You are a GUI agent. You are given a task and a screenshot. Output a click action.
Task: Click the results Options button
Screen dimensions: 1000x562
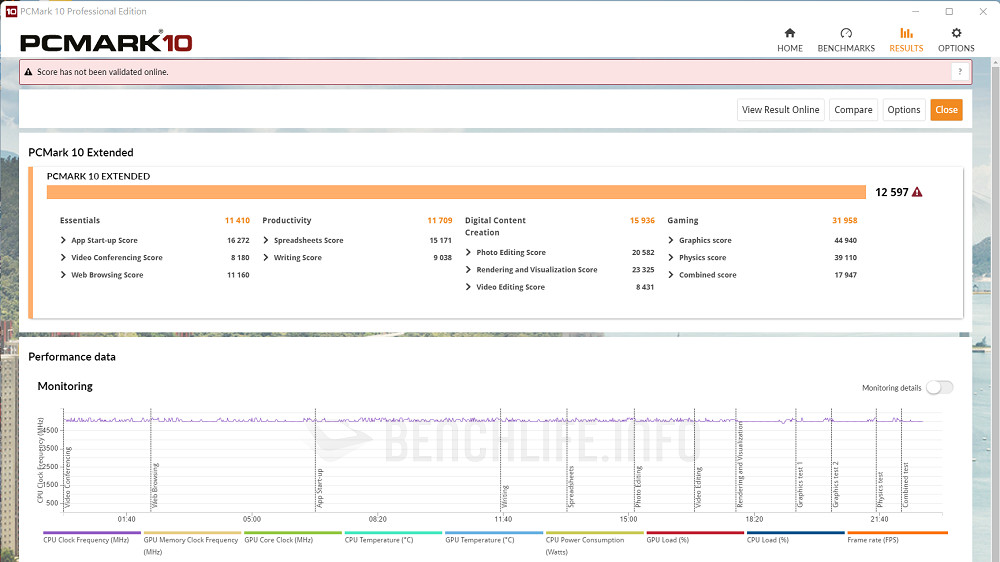click(903, 110)
